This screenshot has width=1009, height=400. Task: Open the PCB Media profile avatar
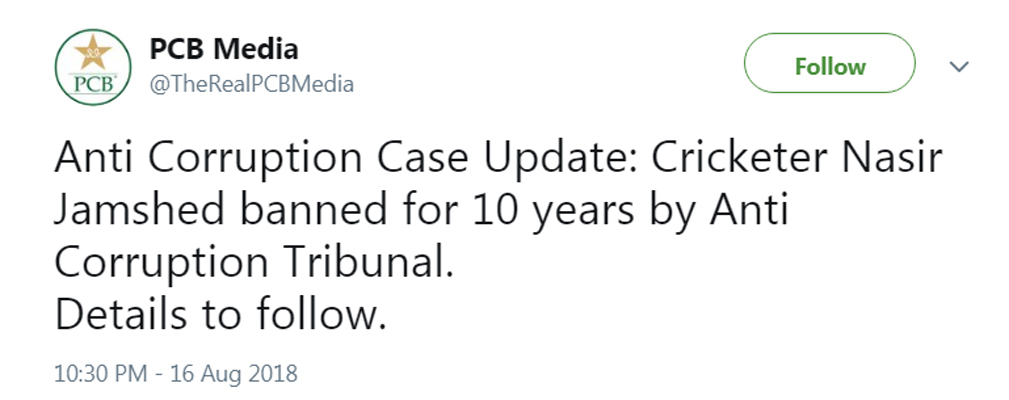[x=93, y=67]
